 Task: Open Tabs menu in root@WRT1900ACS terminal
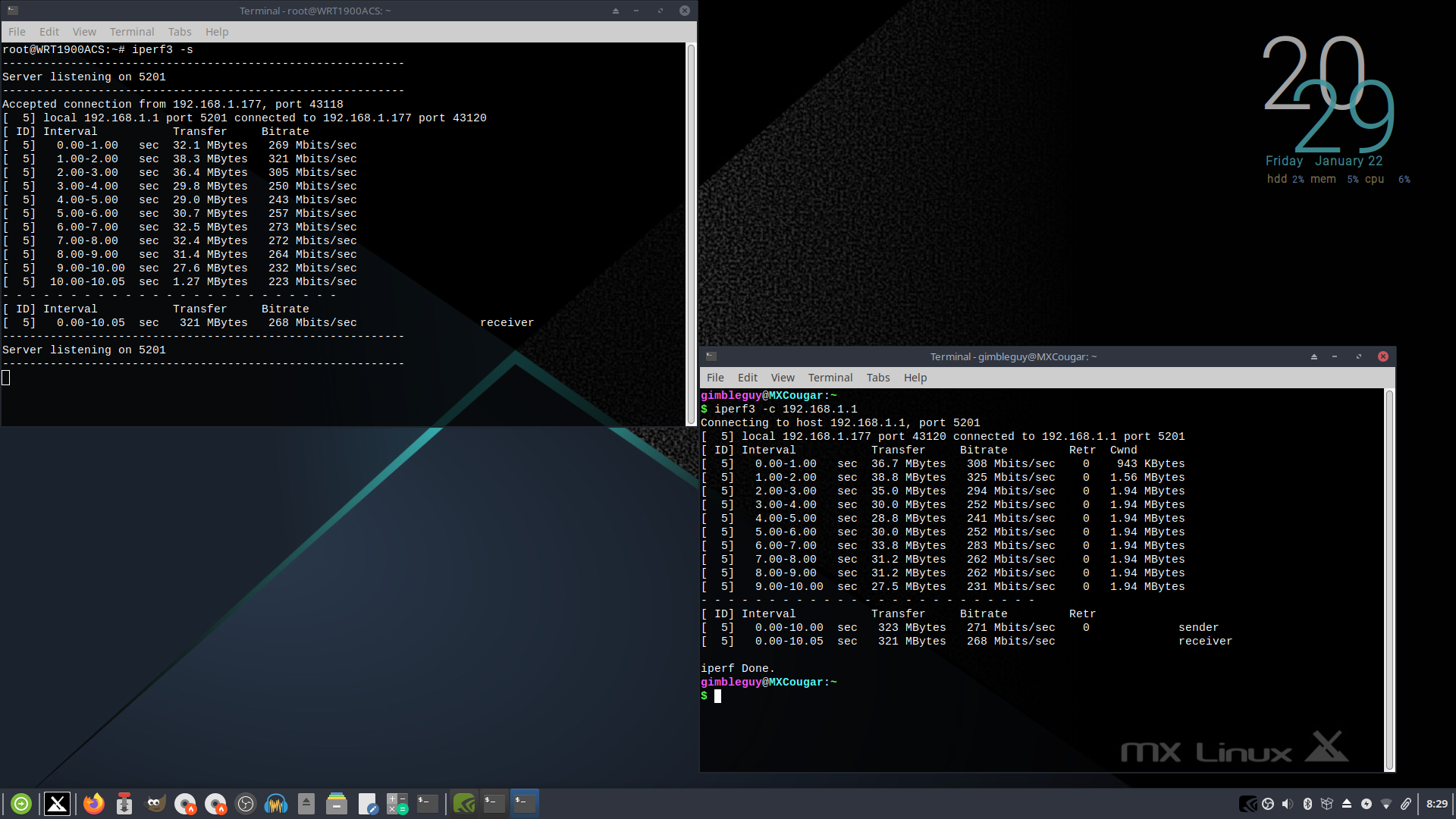point(180,32)
